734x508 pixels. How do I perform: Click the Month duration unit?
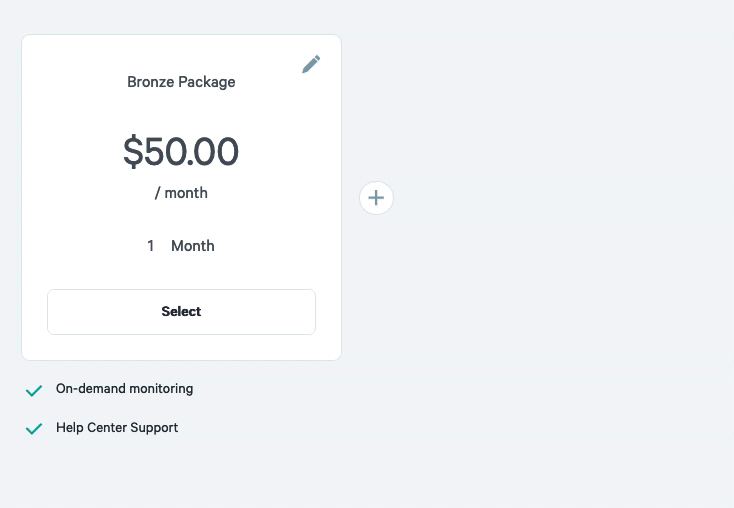tap(193, 246)
